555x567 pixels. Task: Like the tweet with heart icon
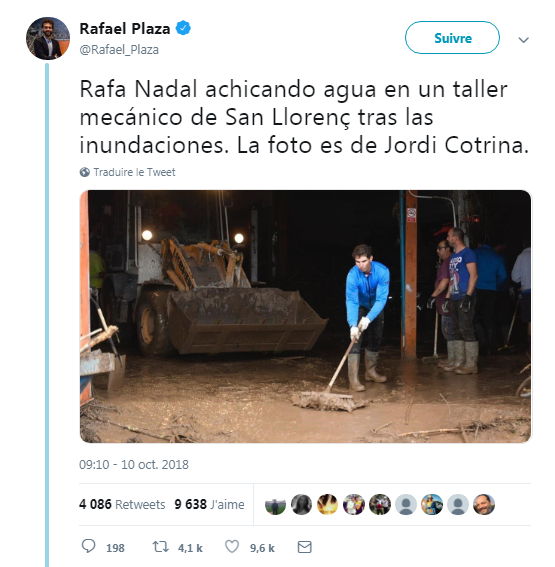point(232,547)
